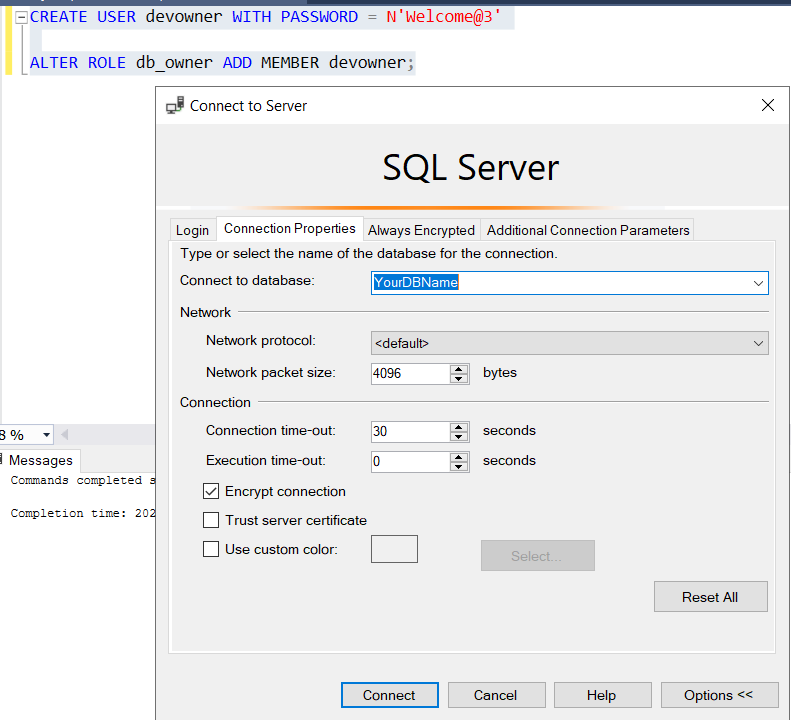Click 'db_owner' in the ALTER ROLE statement
The height and width of the screenshot is (720, 791).
pyautogui.click(x=174, y=63)
